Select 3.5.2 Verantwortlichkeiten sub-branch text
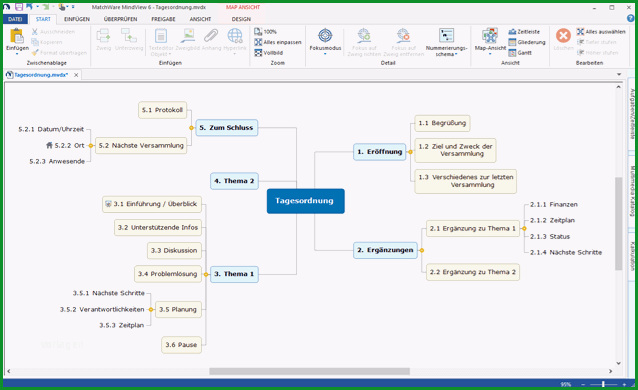This screenshot has width=638, height=390. (102, 310)
